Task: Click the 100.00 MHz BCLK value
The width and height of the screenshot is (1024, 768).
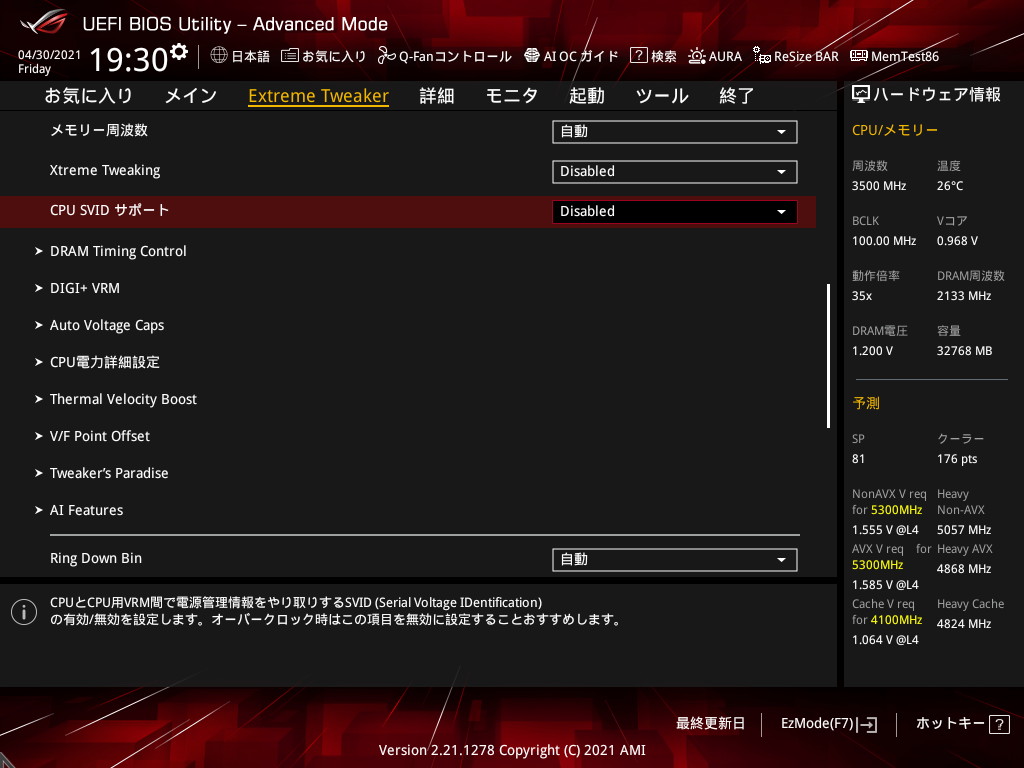Action: coord(884,241)
